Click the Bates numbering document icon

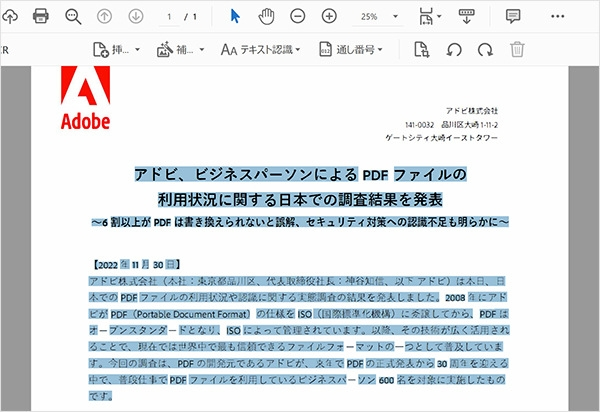[325, 50]
